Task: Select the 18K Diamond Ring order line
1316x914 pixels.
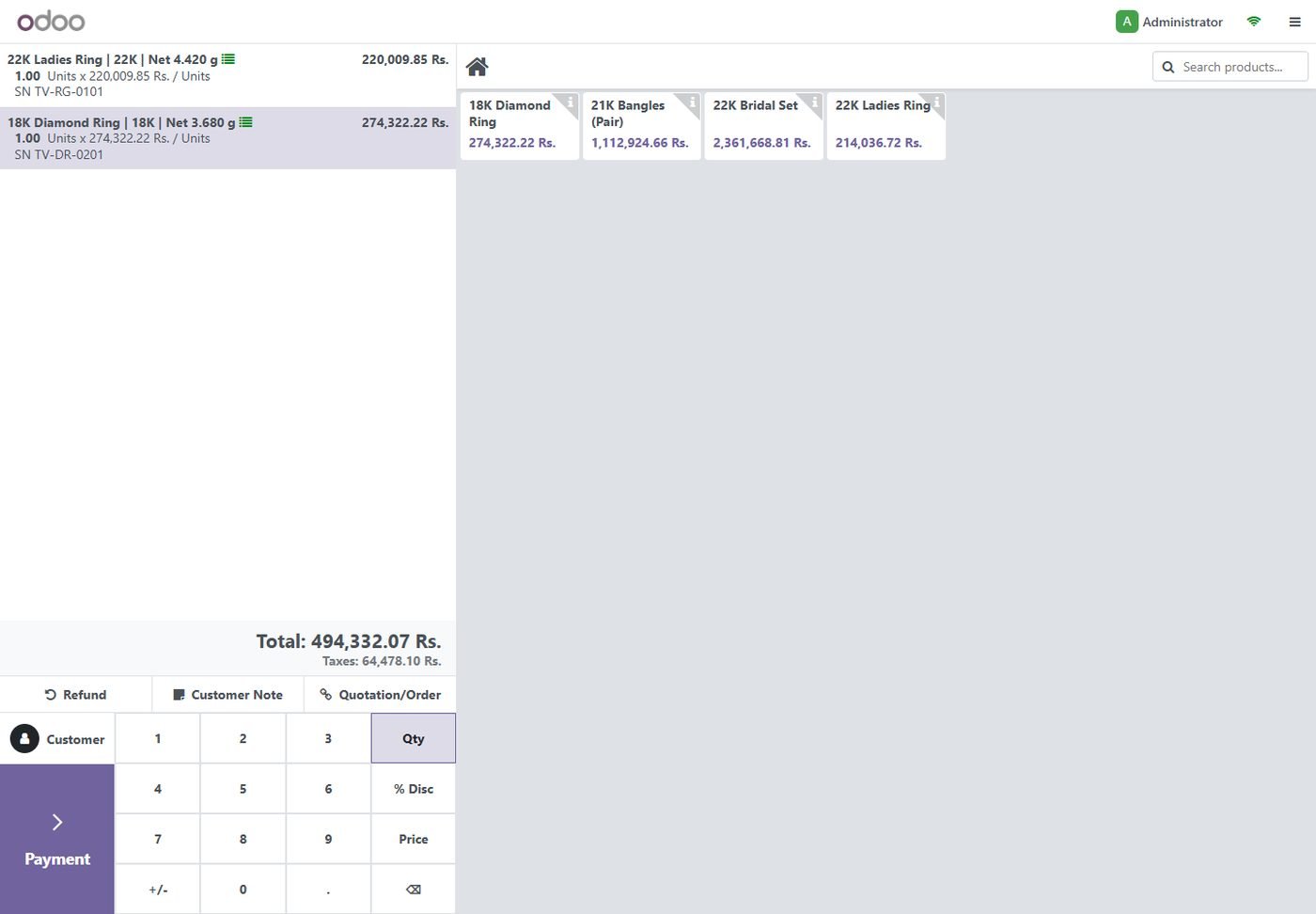Action: click(227, 138)
